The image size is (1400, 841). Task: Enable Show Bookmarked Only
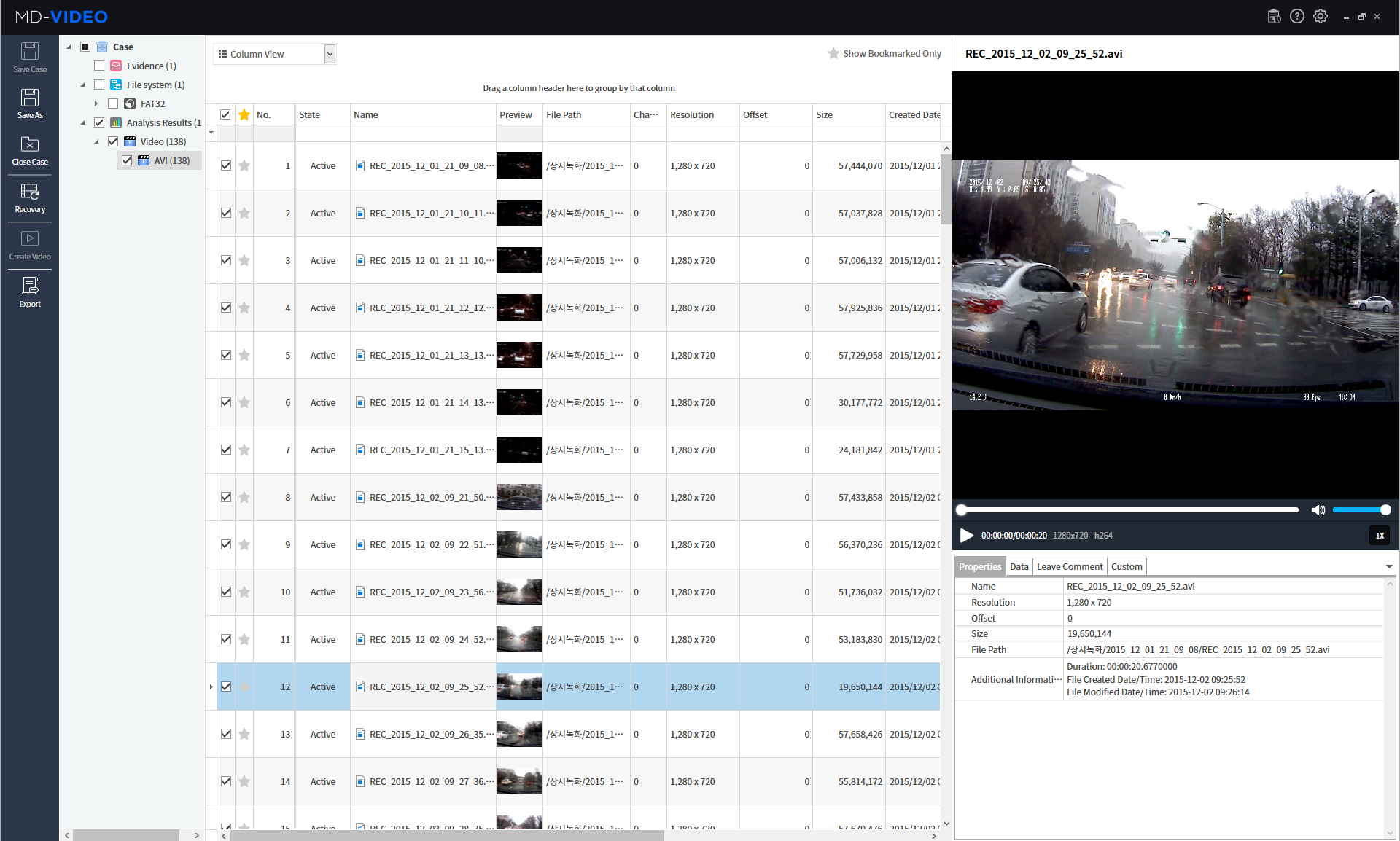[884, 54]
